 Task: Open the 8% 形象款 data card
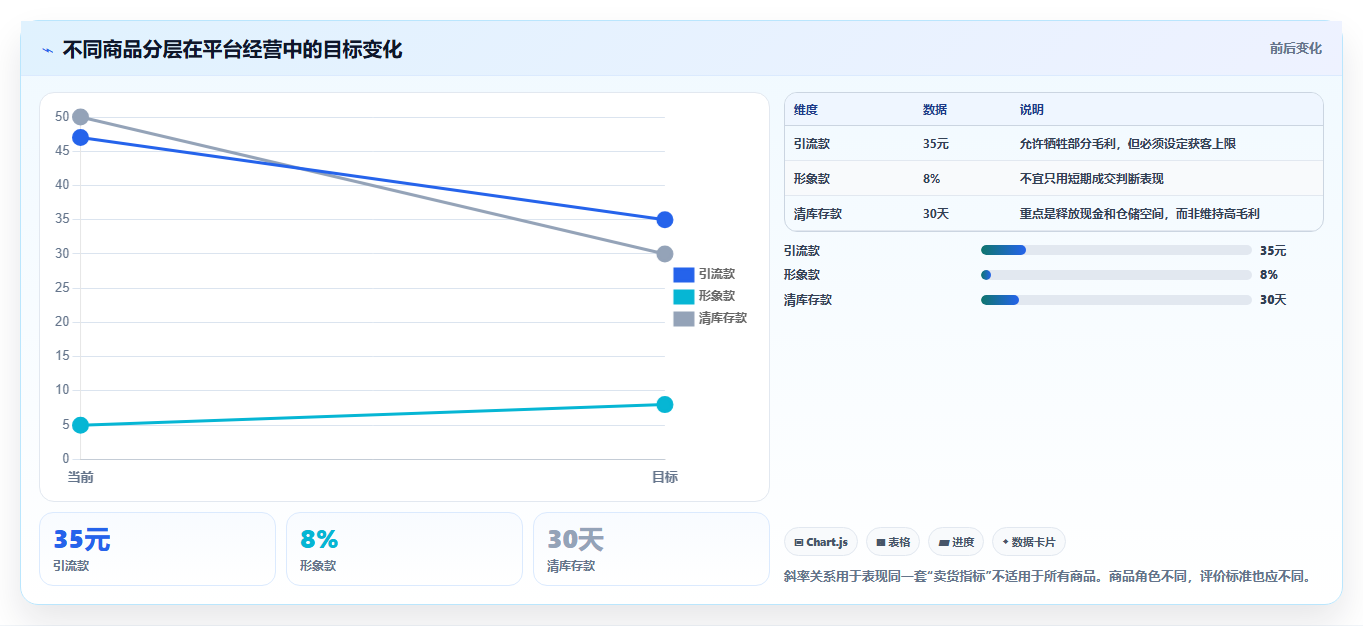click(404, 549)
